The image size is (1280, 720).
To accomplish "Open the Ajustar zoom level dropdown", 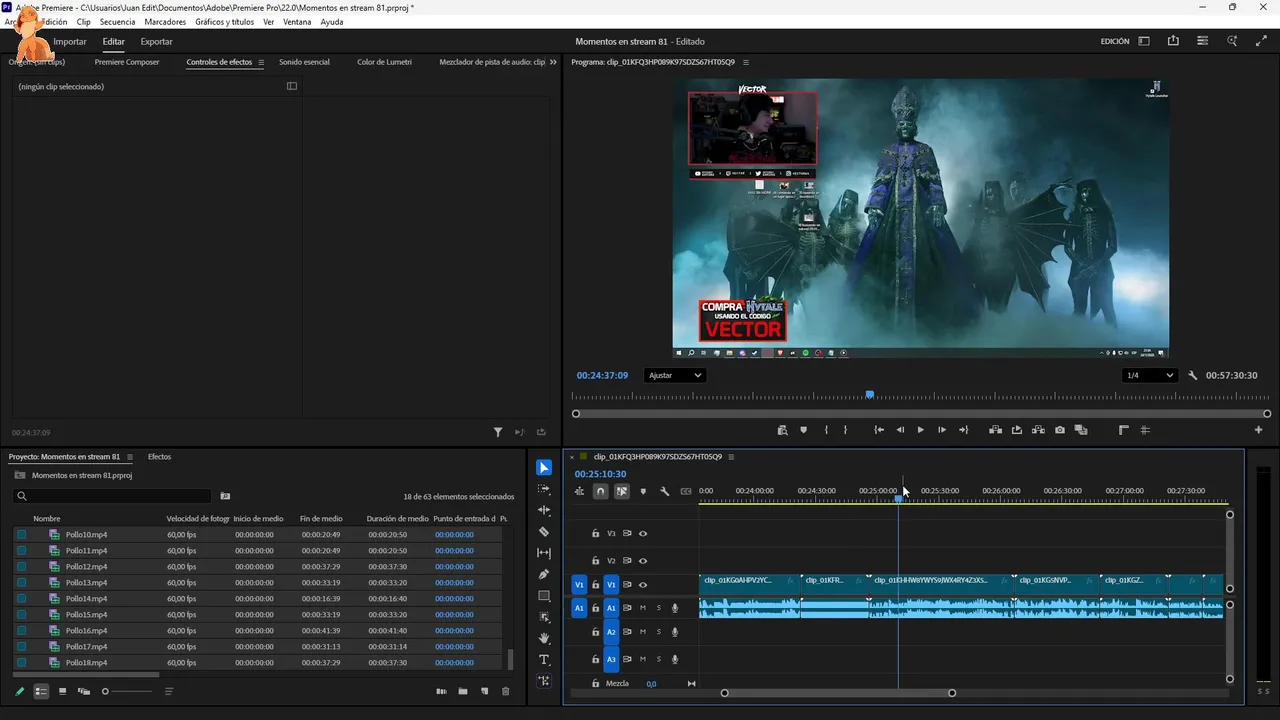I will pos(675,376).
